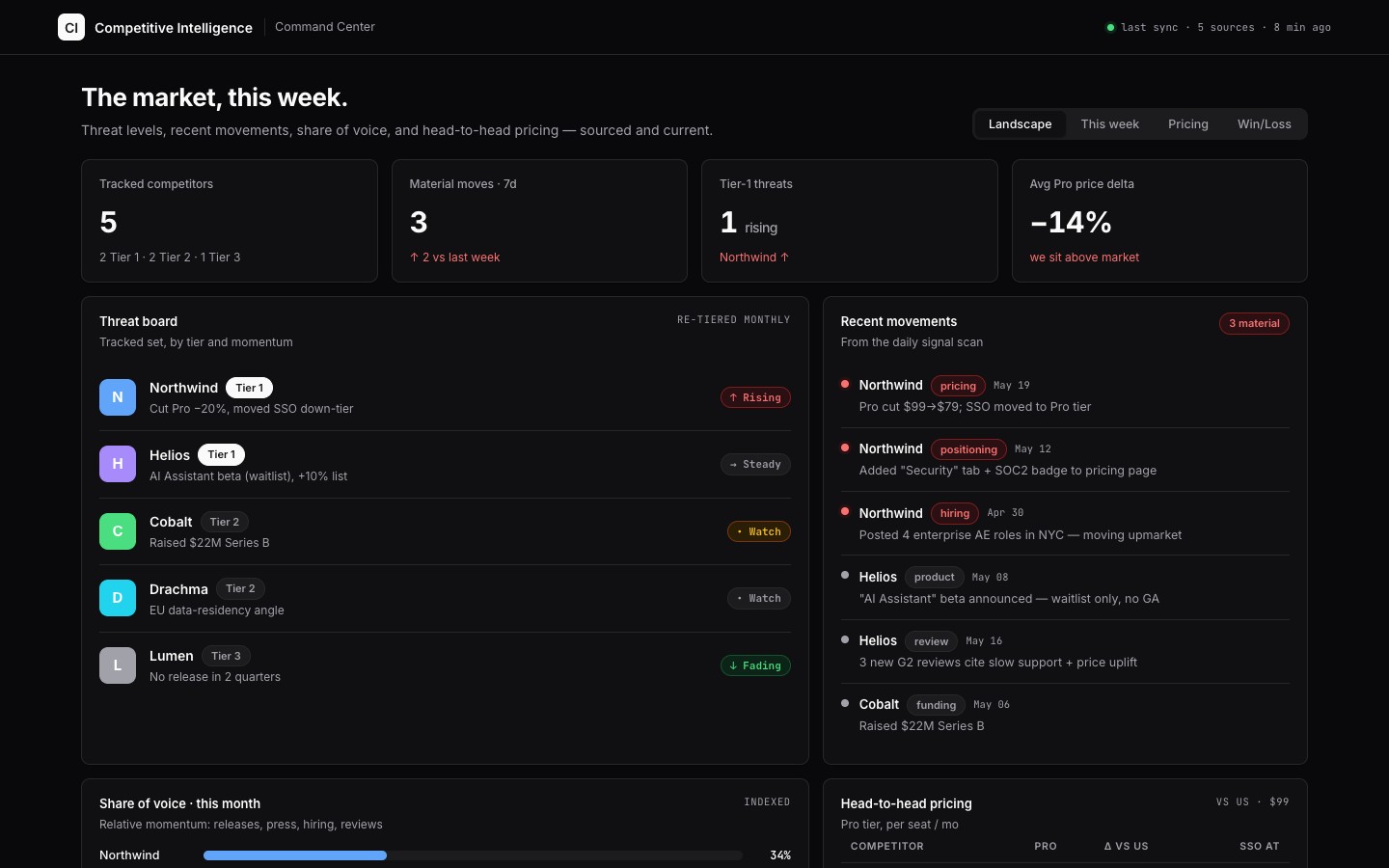
Task: Click the 3 material badge
Action: [x=1254, y=324]
